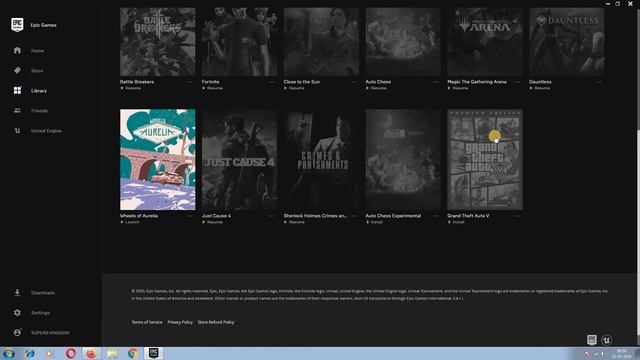Open Downloads in the sidebar
This screenshot has width=640, height=360.
pos(43,293)
